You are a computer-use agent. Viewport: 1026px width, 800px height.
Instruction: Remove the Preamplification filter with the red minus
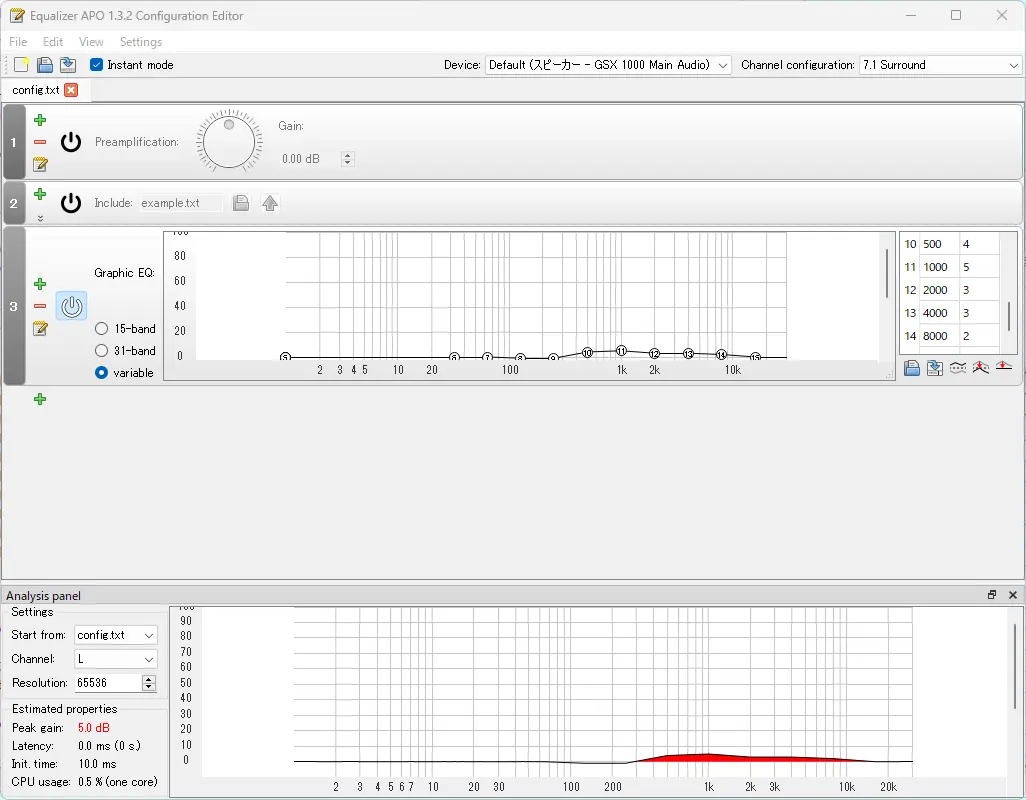point(40,142)
